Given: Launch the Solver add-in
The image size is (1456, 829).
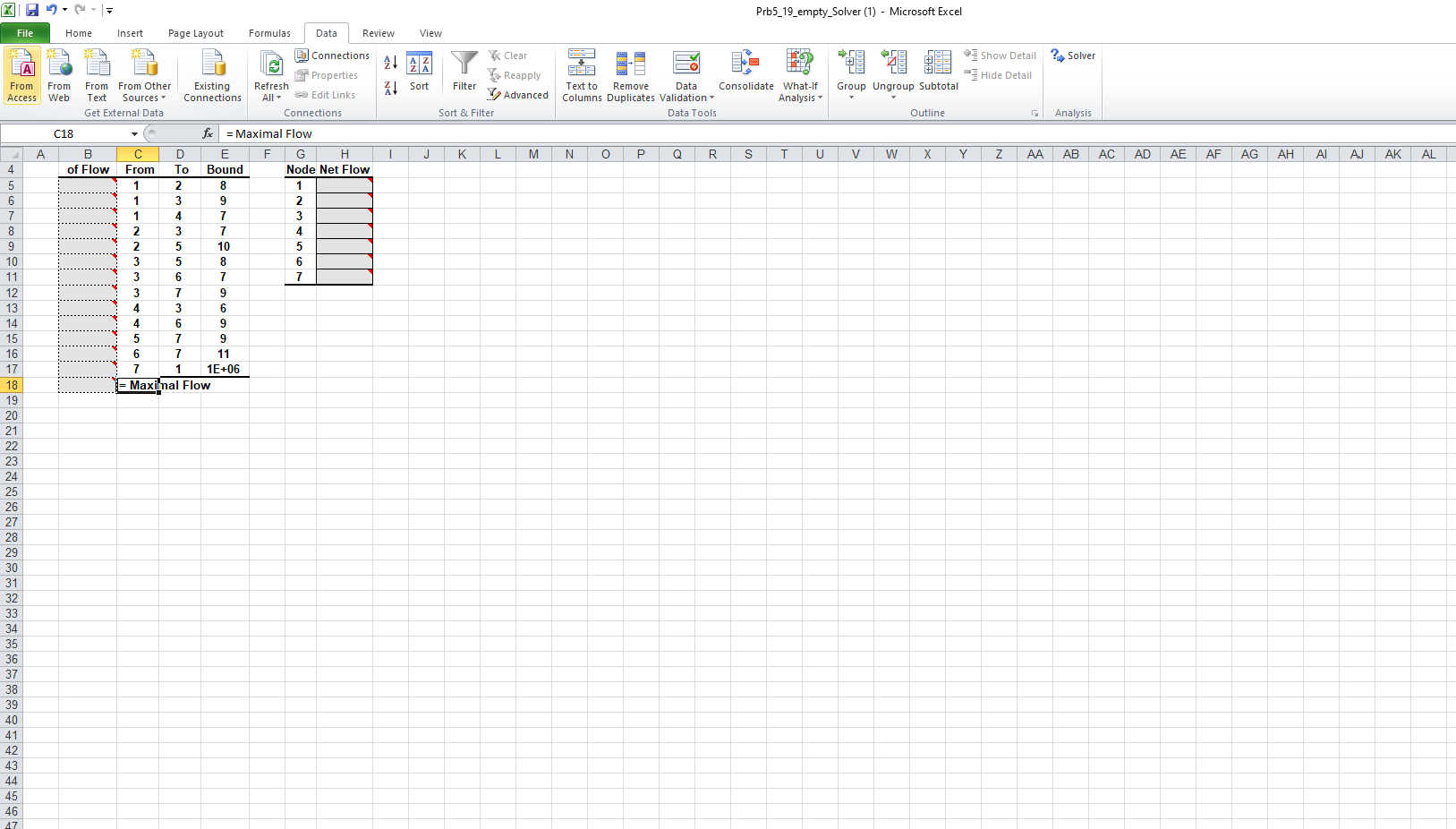Looking at the screenshot, I should click(1073, 55).
